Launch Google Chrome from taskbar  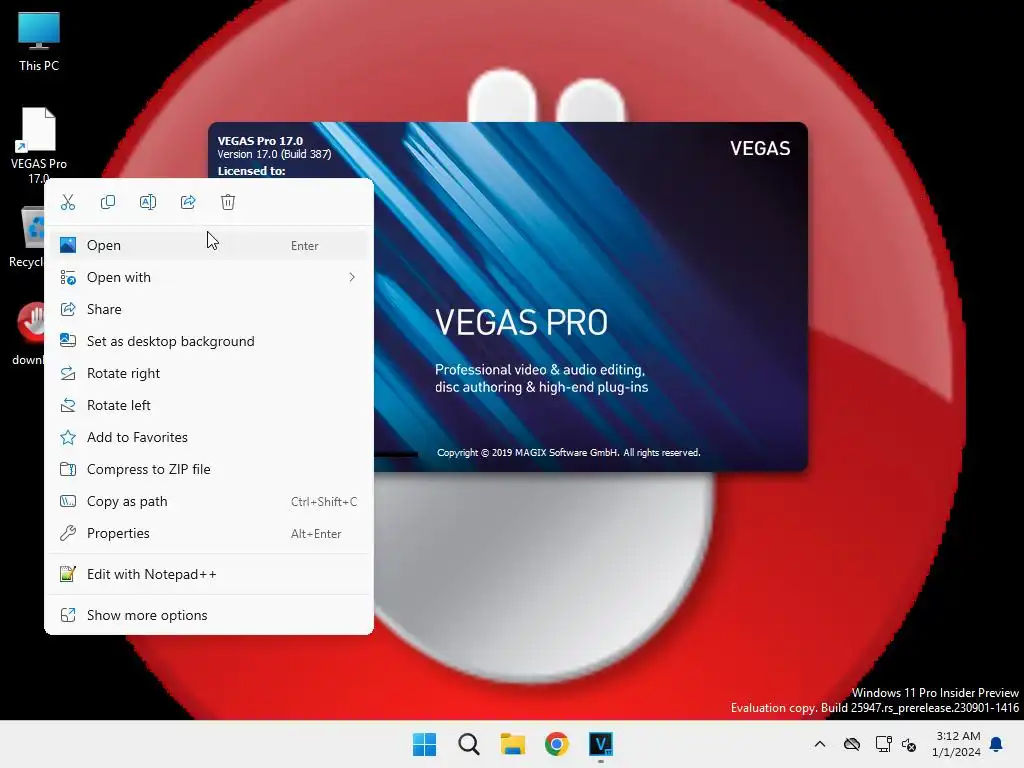pos(557,744)
